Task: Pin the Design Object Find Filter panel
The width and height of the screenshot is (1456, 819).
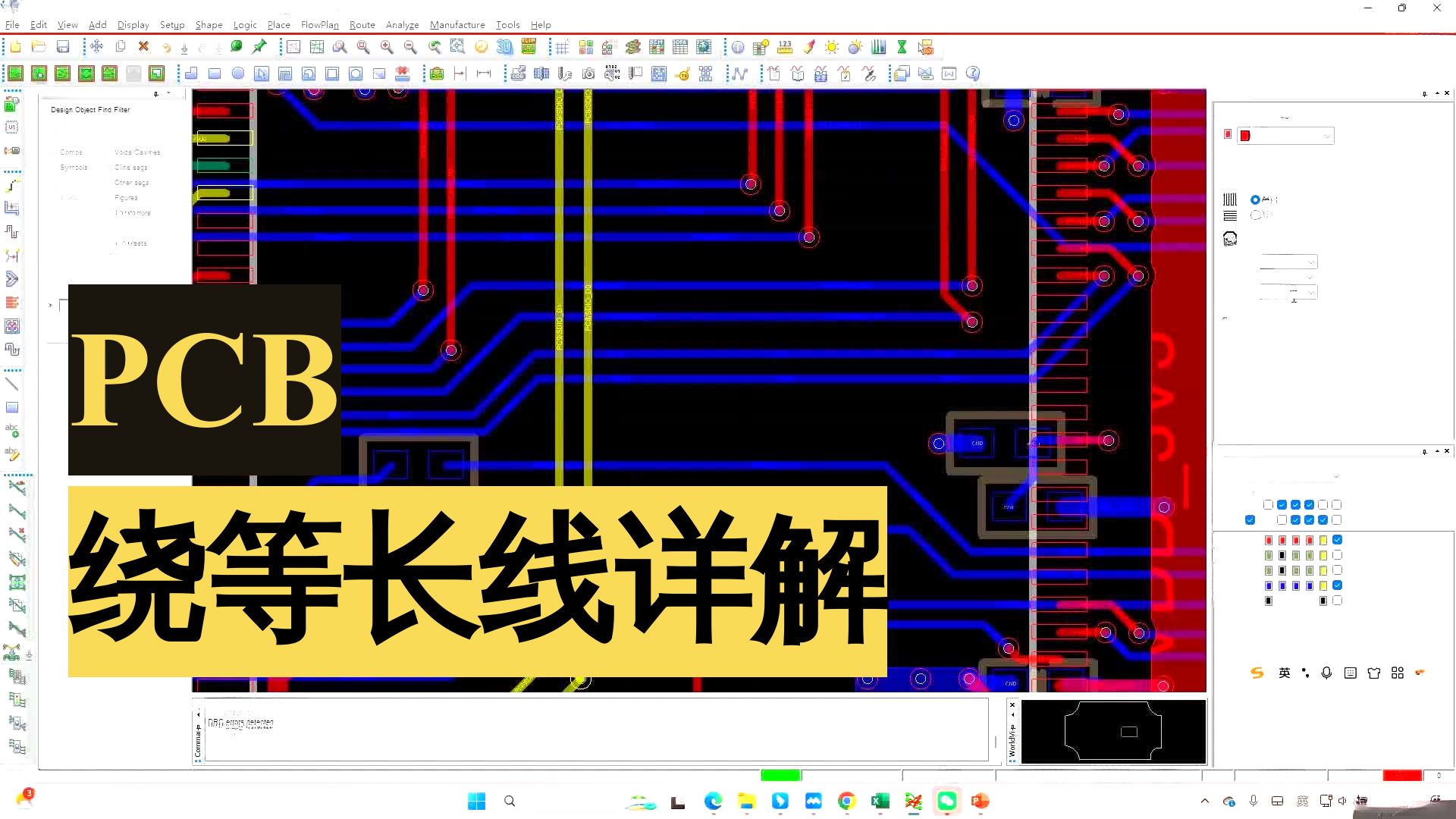Action: [x=156, y=94]
